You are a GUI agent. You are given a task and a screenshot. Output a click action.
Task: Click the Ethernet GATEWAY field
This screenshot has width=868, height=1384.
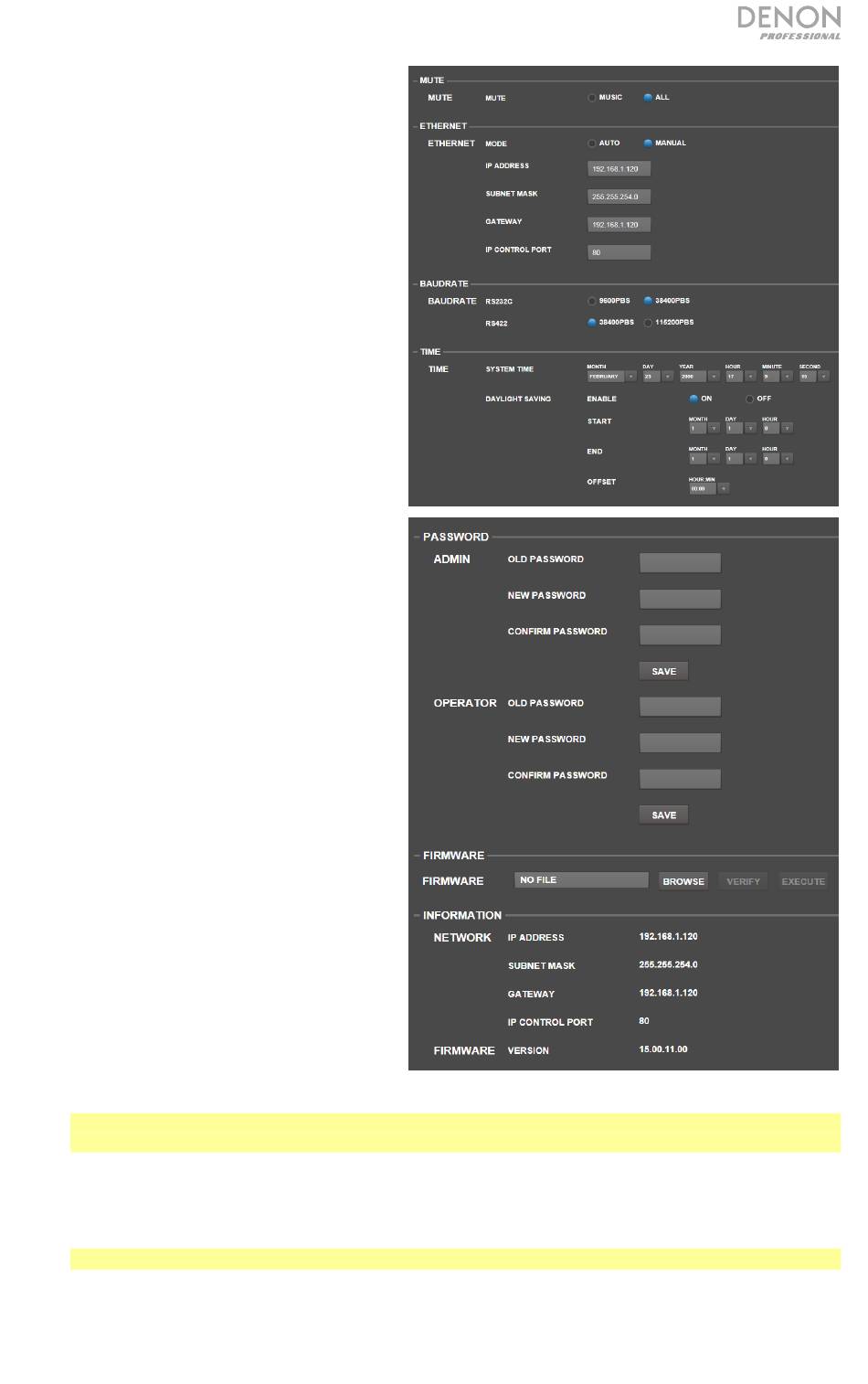[x=619, y=225]
